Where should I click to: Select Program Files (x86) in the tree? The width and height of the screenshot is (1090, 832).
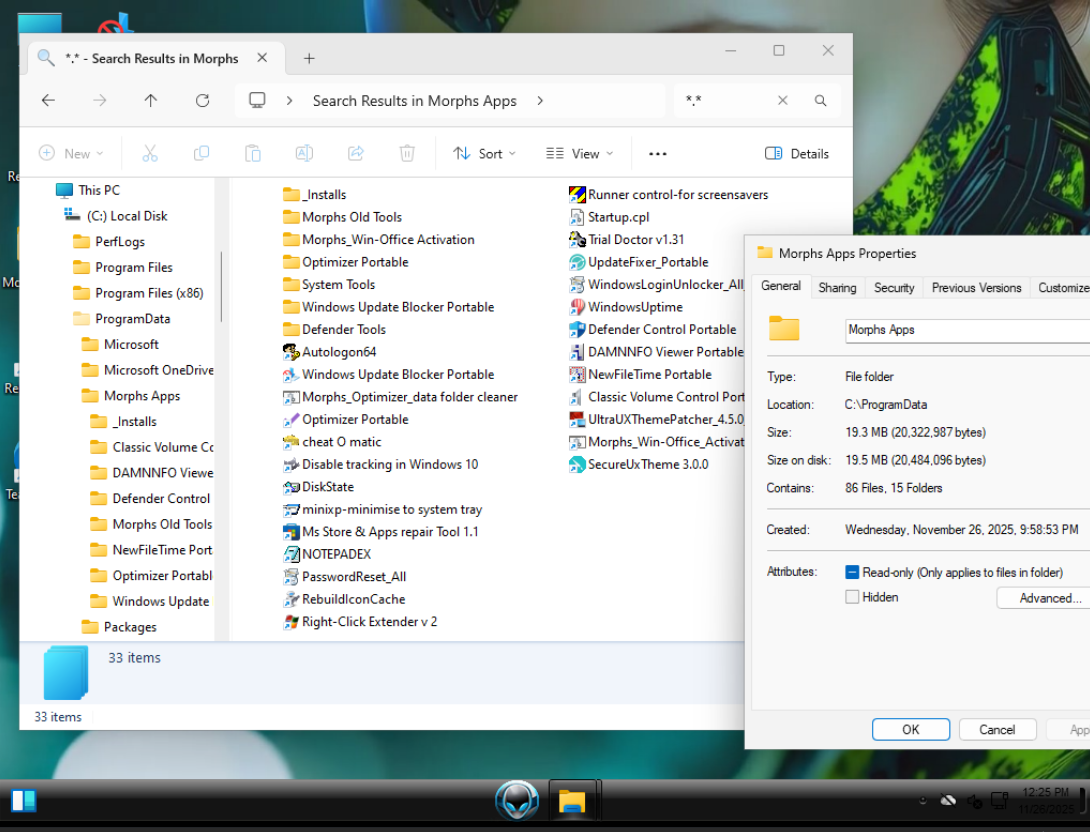(x=149, y=293)
